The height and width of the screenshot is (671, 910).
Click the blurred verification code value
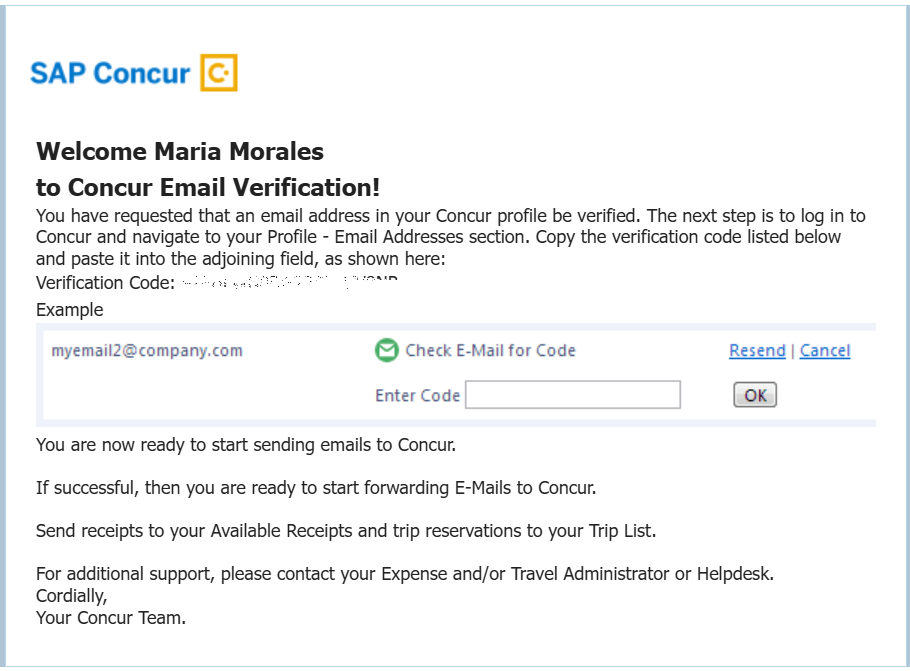click(289, 283)
